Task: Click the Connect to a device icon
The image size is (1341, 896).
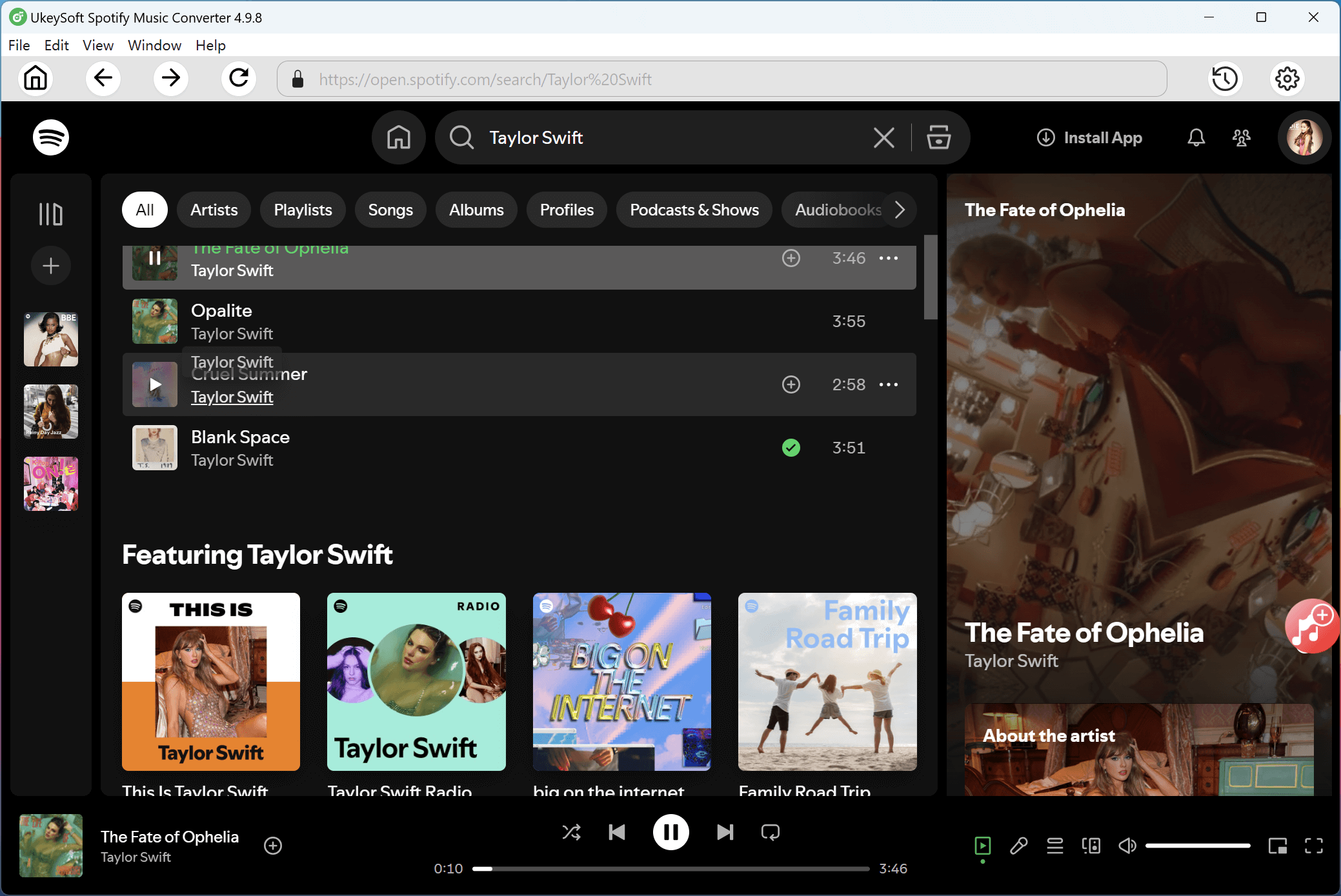Action: [x=1091, y=846]
